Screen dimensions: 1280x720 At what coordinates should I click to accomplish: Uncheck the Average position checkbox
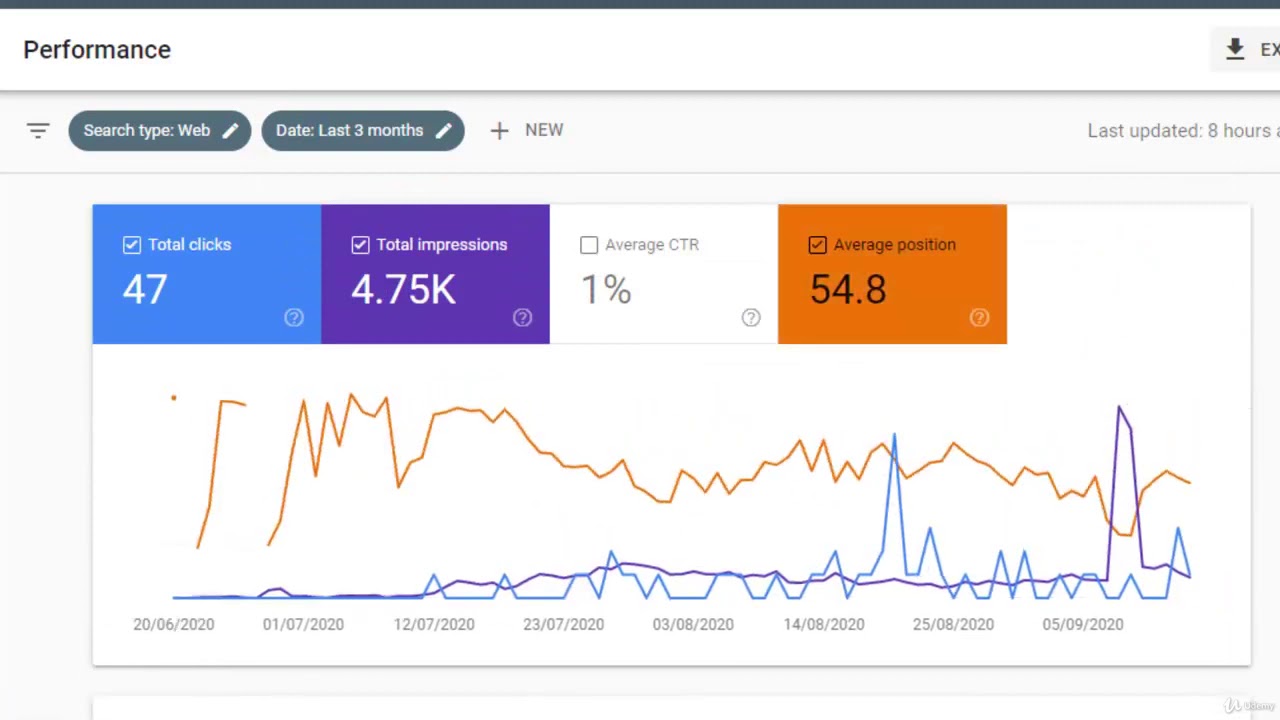coord(817,245)
